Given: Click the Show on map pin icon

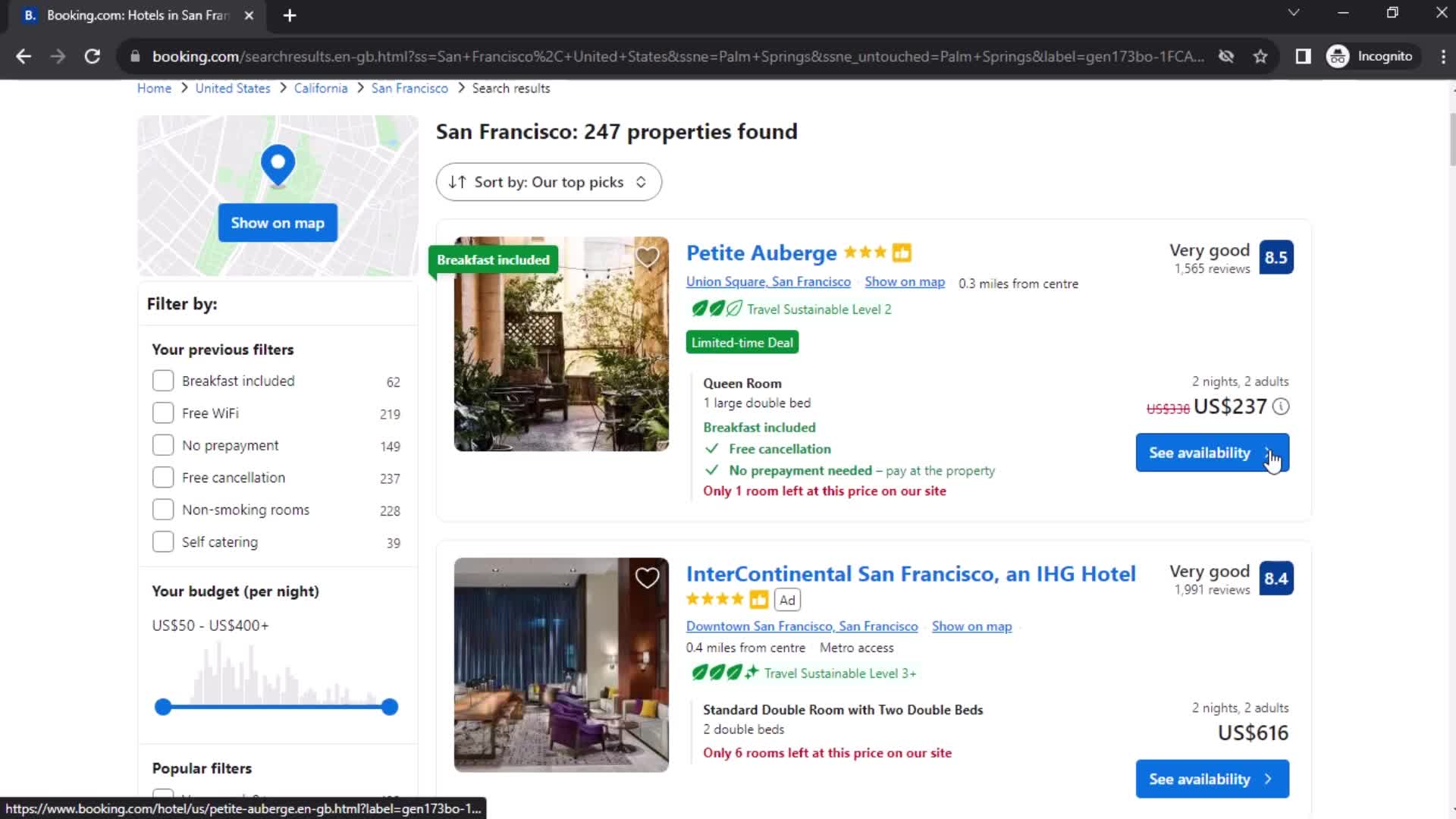Looking at the screenshot, I should [x=277, y=163].
